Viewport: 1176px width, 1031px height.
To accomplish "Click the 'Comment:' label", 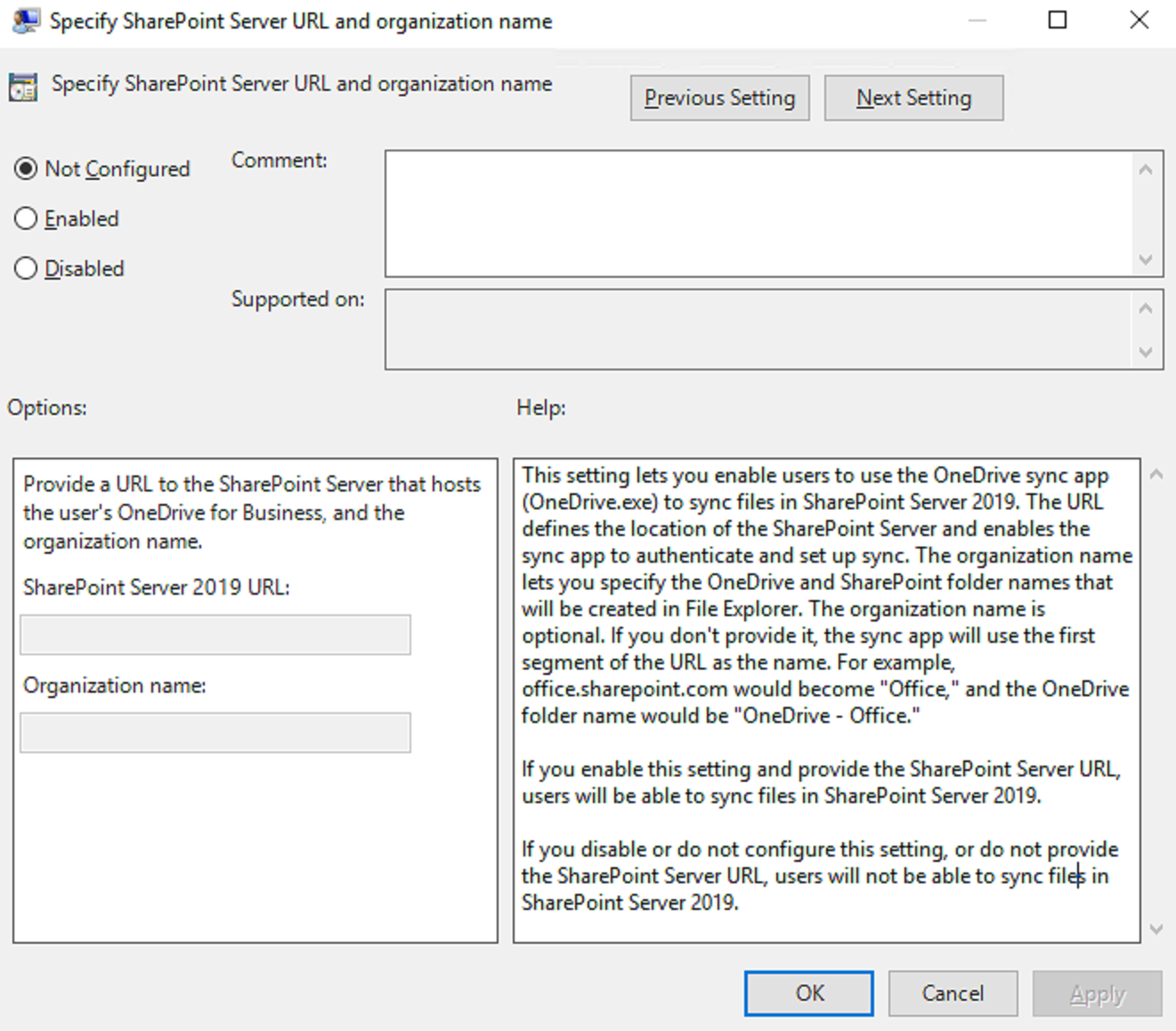I will coord(280,160).
